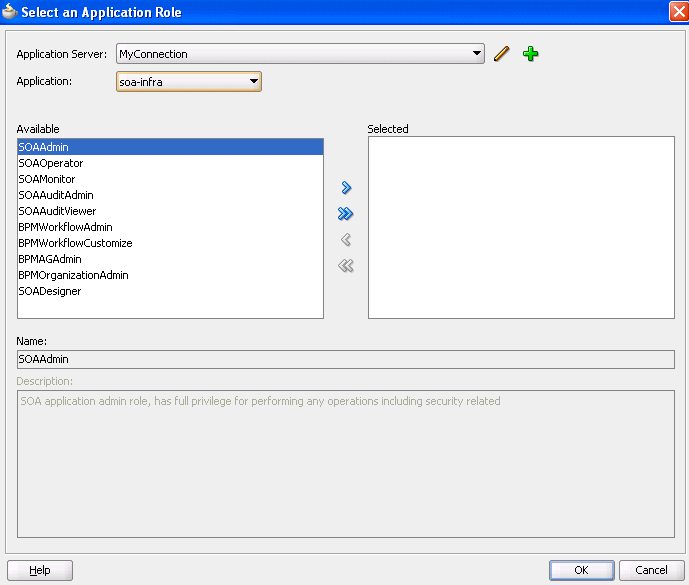The height and width of the screenshot is (585, 689).
Task: Click the Description text area
Action: tap(346, 464)
